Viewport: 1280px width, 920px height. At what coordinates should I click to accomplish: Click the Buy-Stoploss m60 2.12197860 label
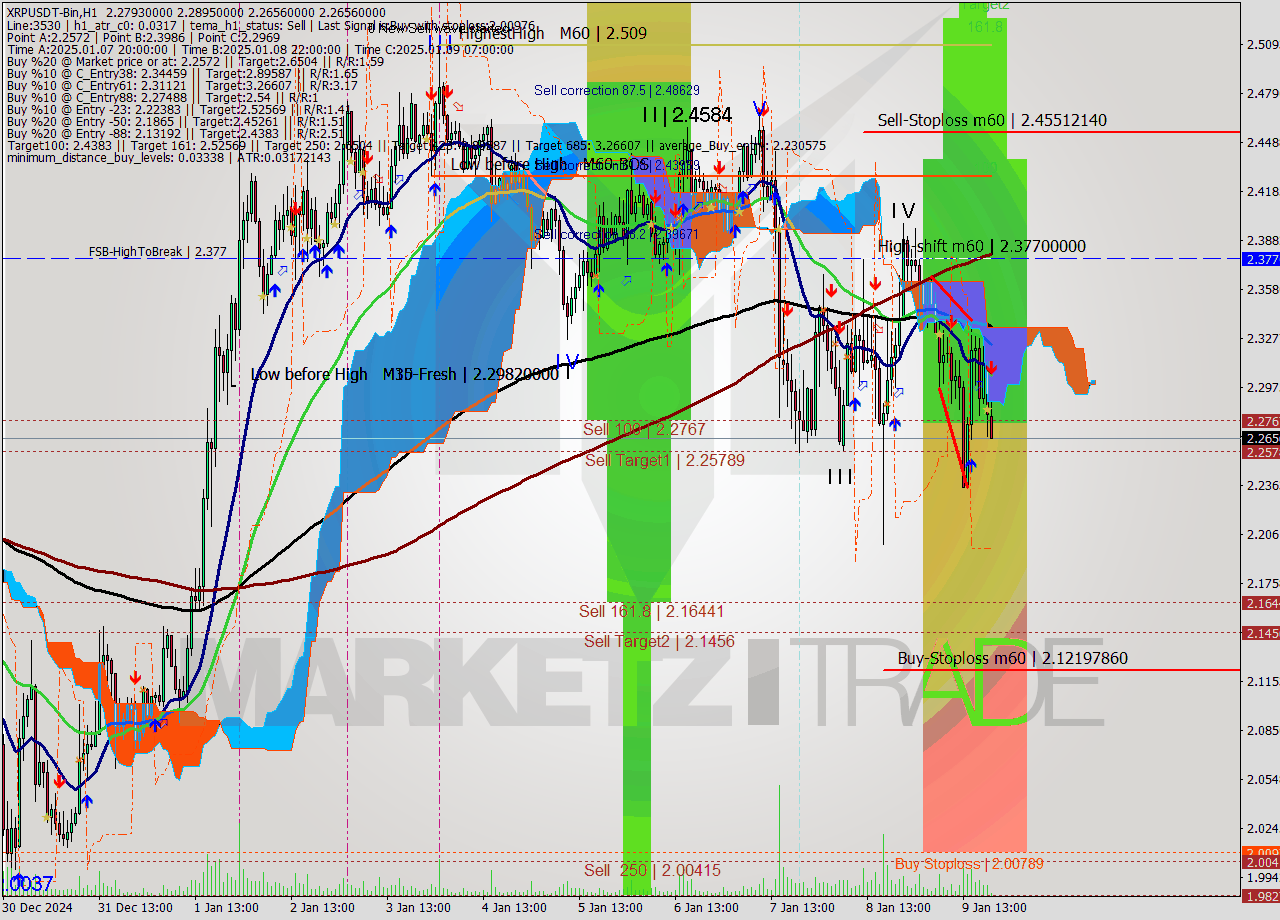pyautogui.click(x=1012, y=658)
